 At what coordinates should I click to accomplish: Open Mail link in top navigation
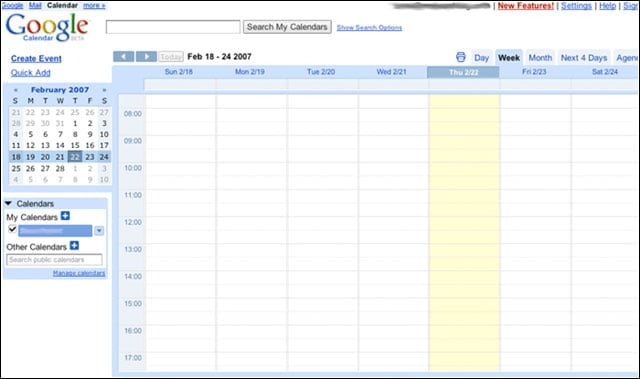[x=35, y=5]
